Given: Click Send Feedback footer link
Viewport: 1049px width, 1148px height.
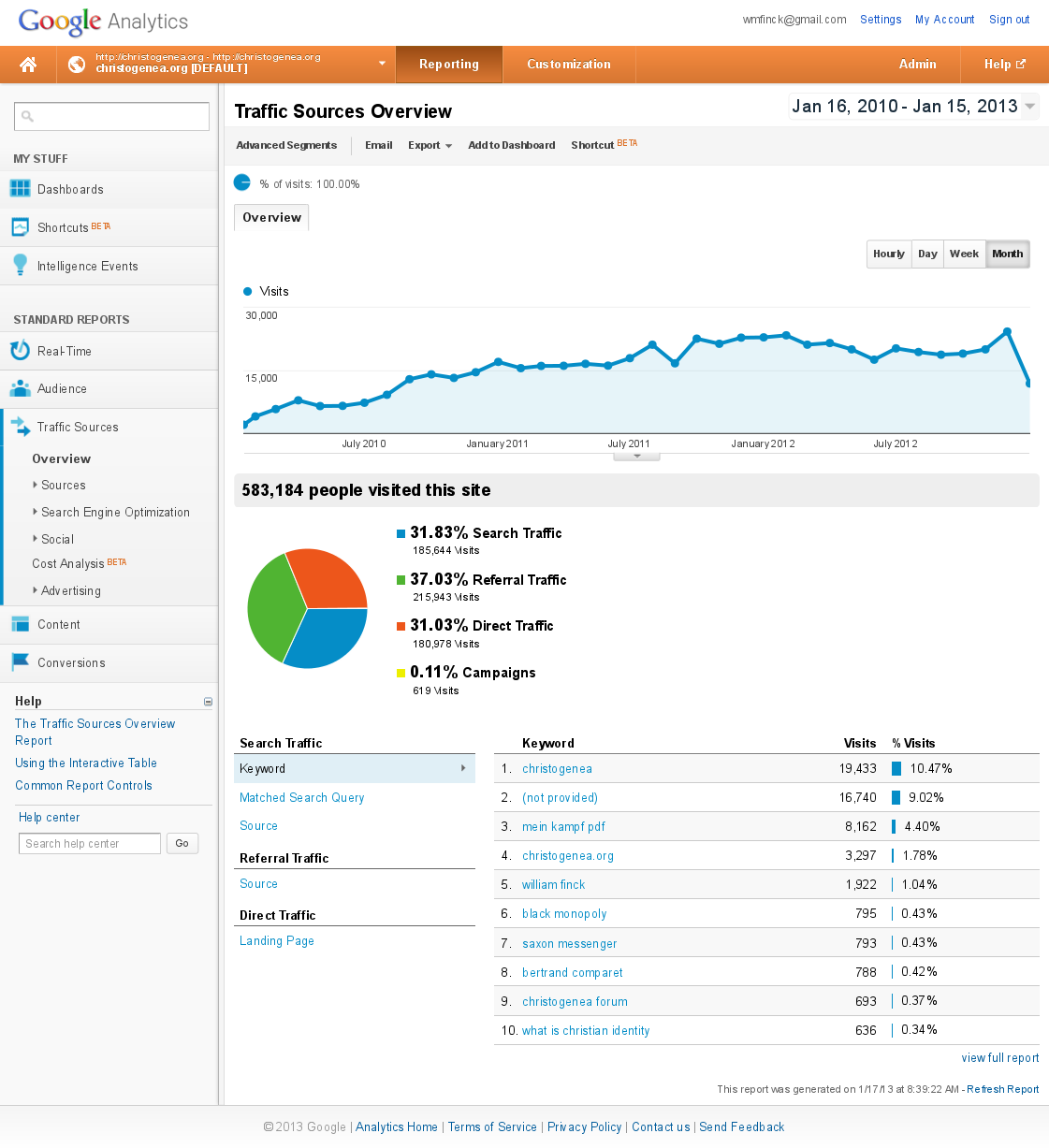Looking at the screenshot, I should tap(742, 1127).
